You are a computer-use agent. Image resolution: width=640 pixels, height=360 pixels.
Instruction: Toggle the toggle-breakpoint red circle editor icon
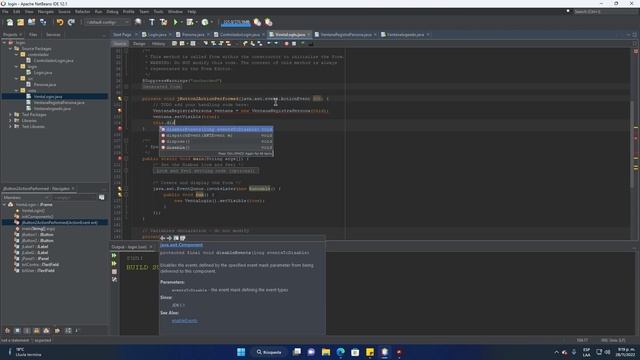(x=286, y=44)
